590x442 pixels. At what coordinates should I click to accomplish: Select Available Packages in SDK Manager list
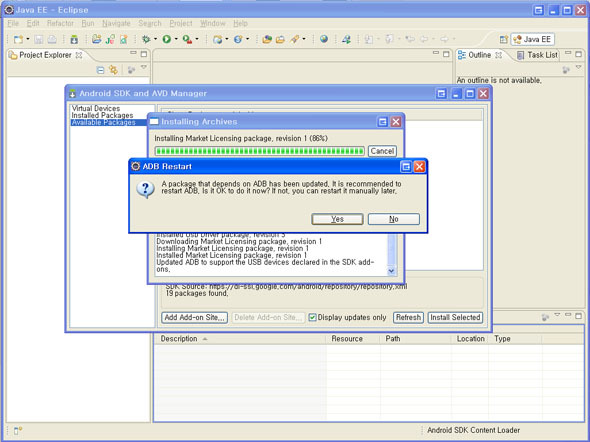[x=109, y=122]
